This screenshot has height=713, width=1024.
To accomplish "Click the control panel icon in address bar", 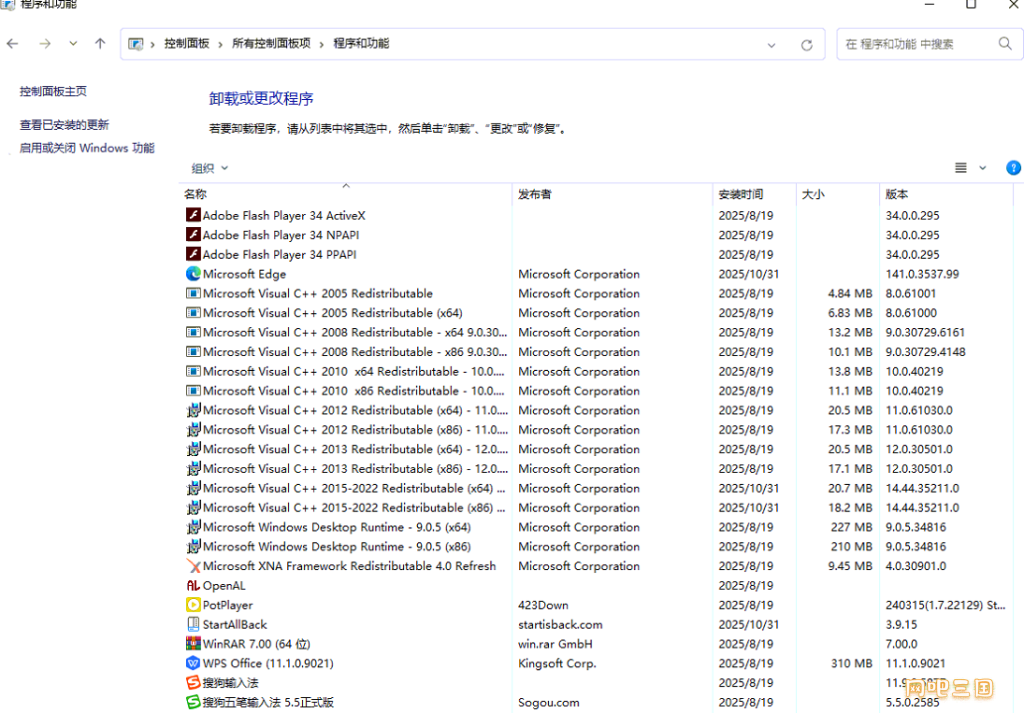I will [135, 44].
